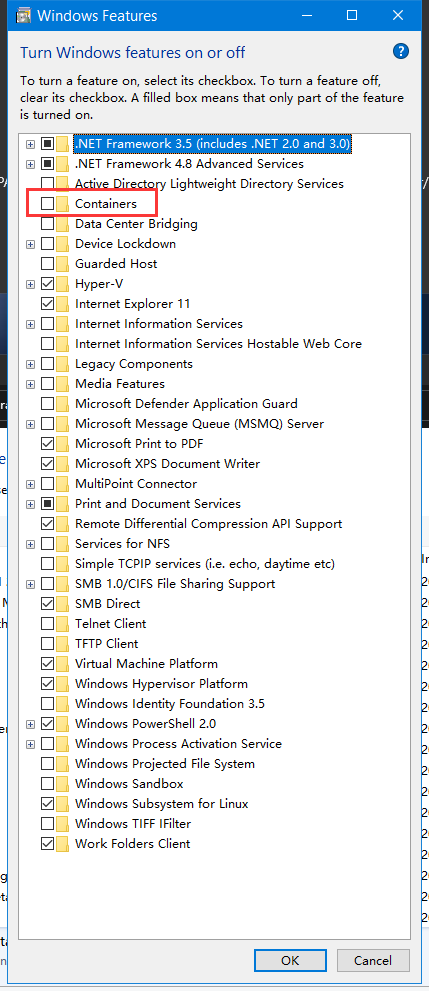Tick Microsoft Defender Application Guard checkbox

(x=47, y=404)
